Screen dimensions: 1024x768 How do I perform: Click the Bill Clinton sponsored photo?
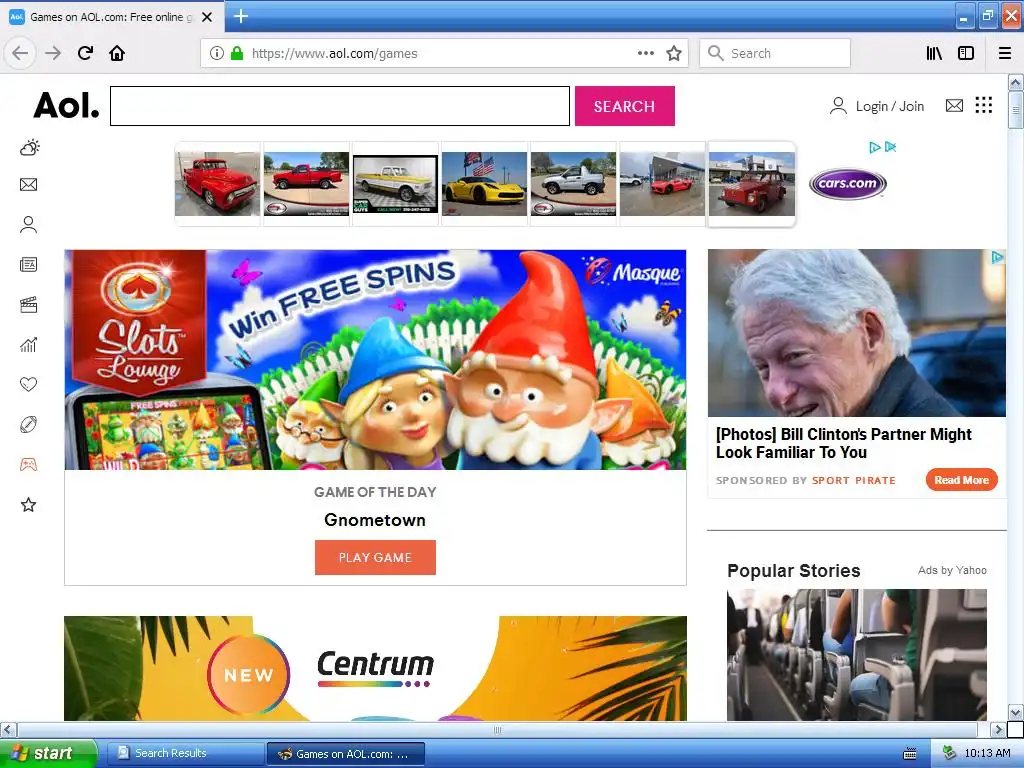coord(857,333)
